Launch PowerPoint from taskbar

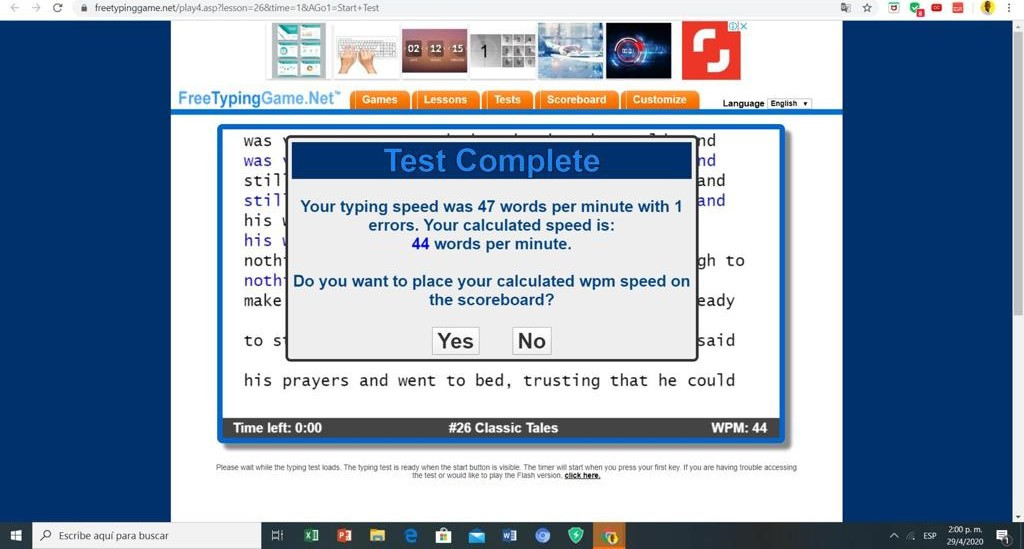pos(344,535)
